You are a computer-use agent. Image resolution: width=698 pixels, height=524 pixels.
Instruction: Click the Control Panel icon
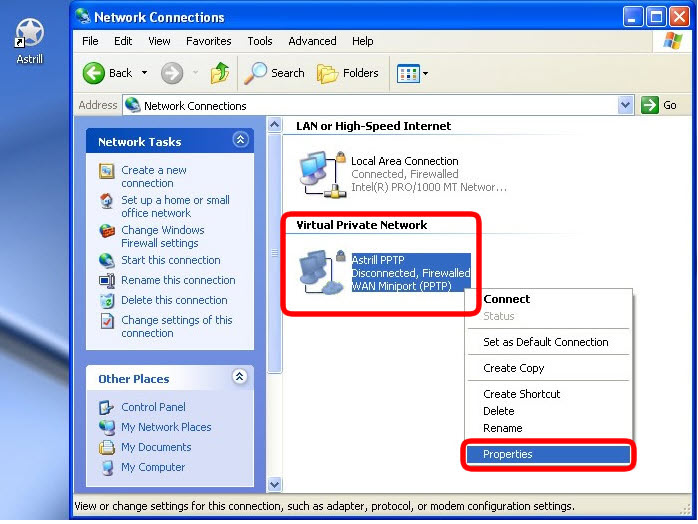106,407
